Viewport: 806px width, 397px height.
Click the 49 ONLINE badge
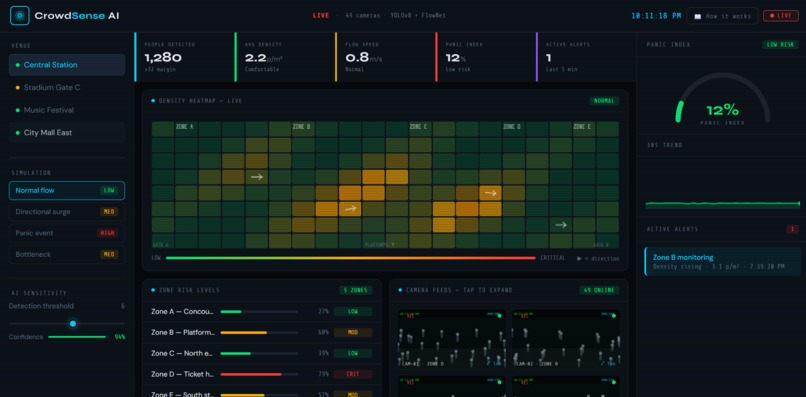(599, 290)
